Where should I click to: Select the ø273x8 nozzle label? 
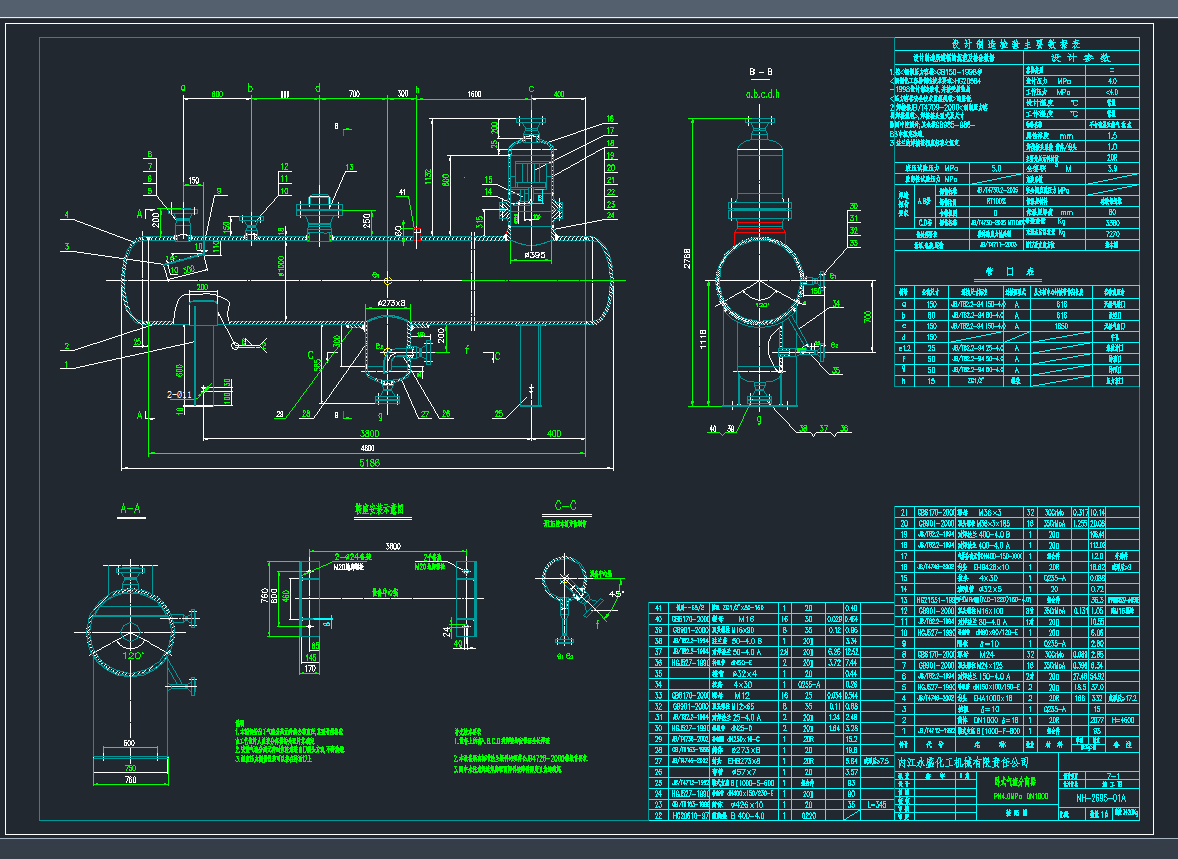pos(385,303)
